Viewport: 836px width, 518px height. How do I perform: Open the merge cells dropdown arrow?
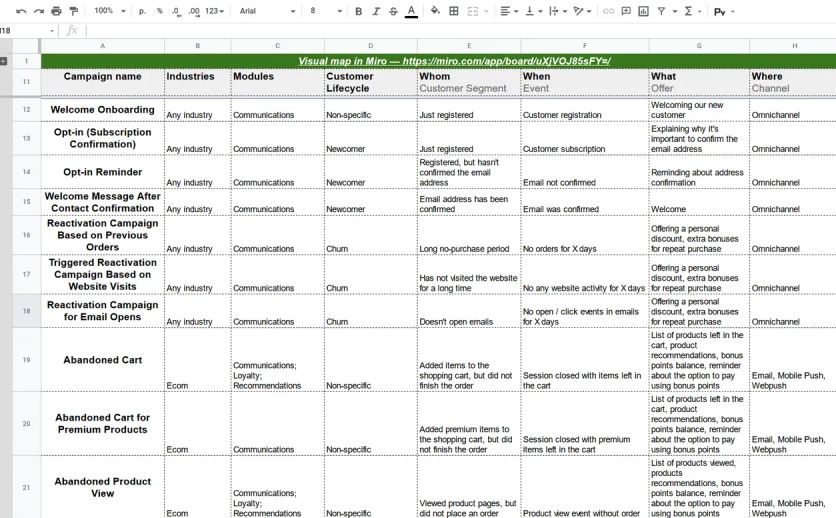tap(486, 11)
